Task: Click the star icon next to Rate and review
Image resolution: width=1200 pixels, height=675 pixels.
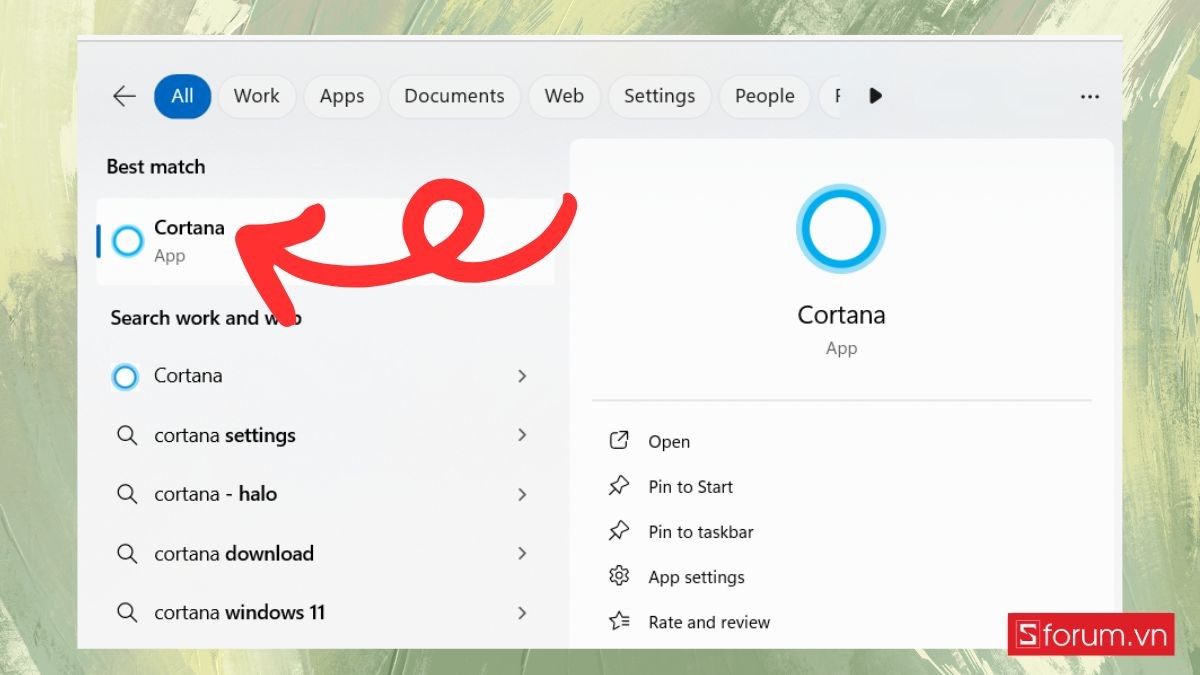Action: 619,621
